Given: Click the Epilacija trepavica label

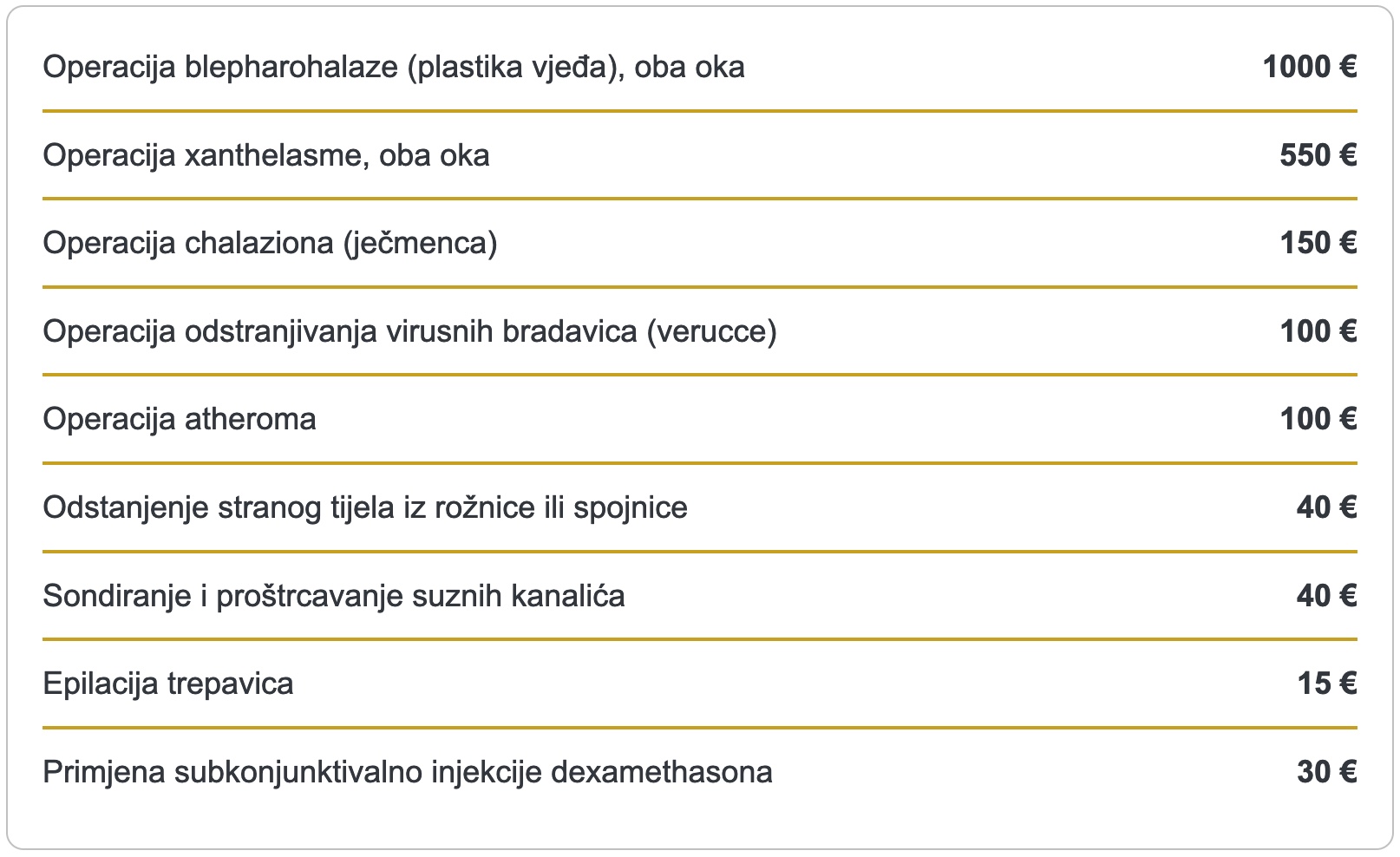Looking at the screenshot, I should 168,684.
